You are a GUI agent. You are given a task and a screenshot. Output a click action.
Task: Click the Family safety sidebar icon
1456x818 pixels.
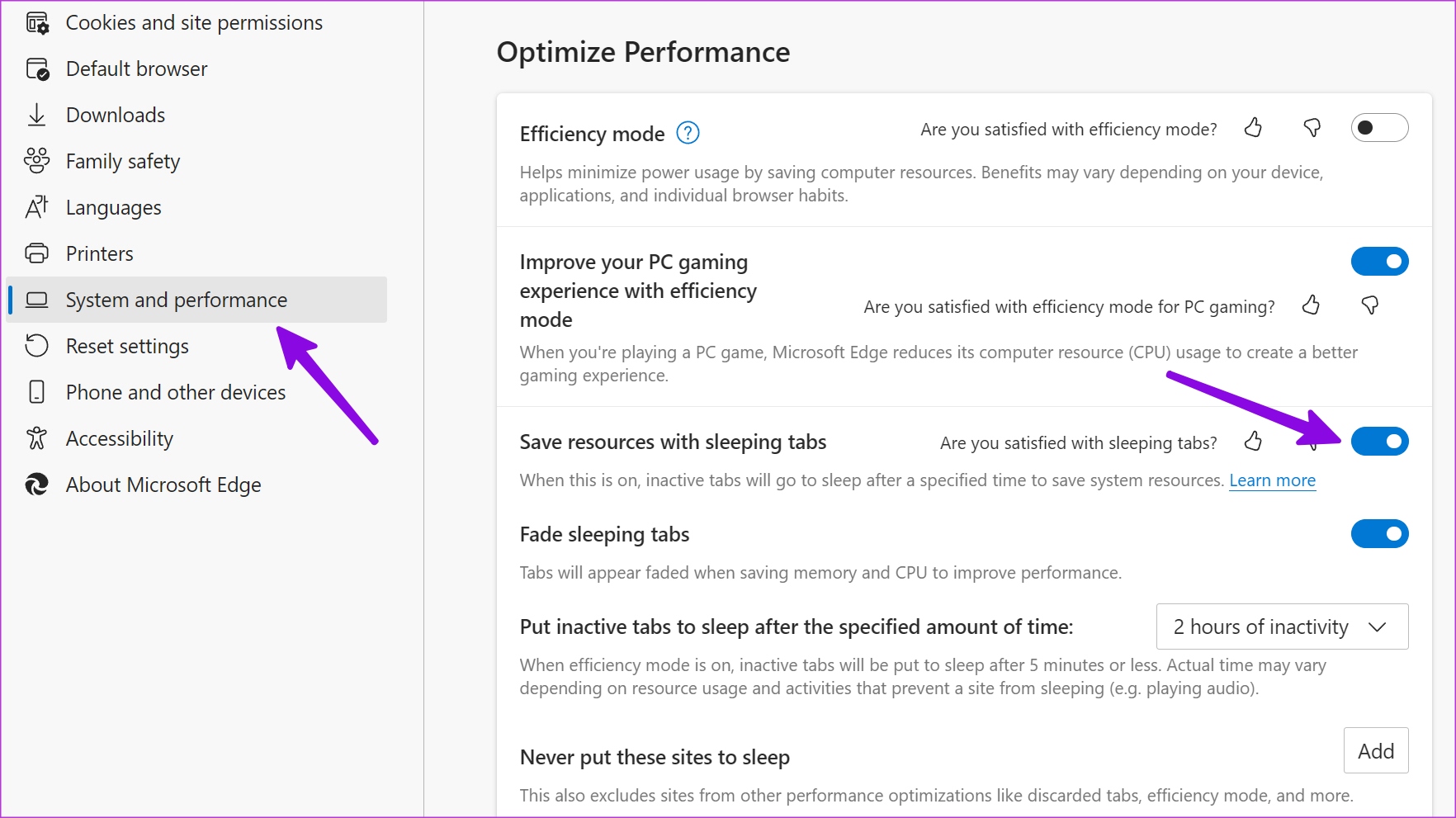pyautogui.click(x=36, y=161)
